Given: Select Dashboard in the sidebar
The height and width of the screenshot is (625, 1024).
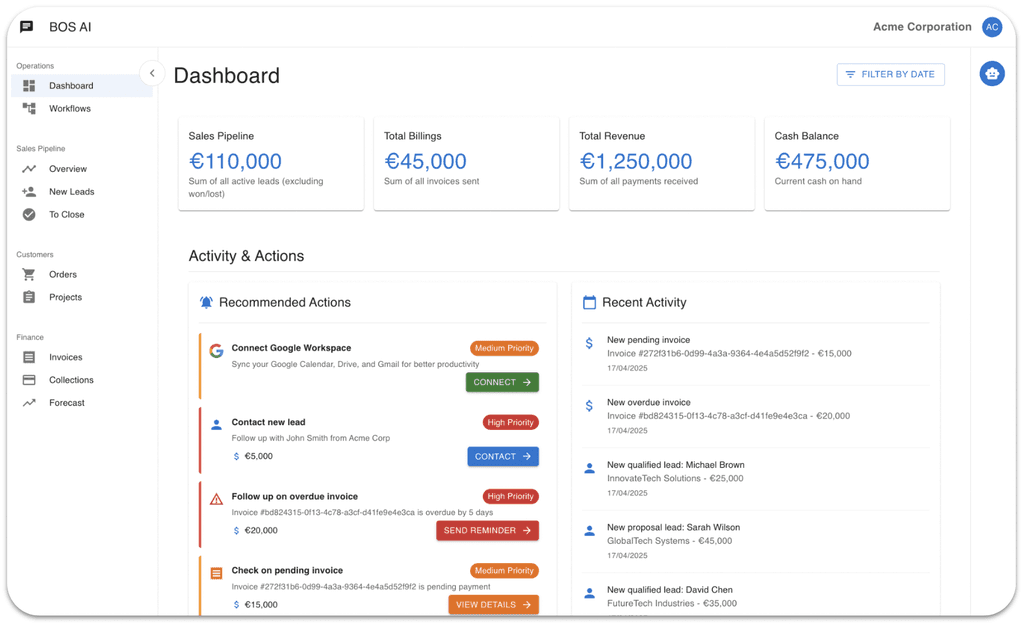Looking at the screenshot, I should (x=82, y=86).
